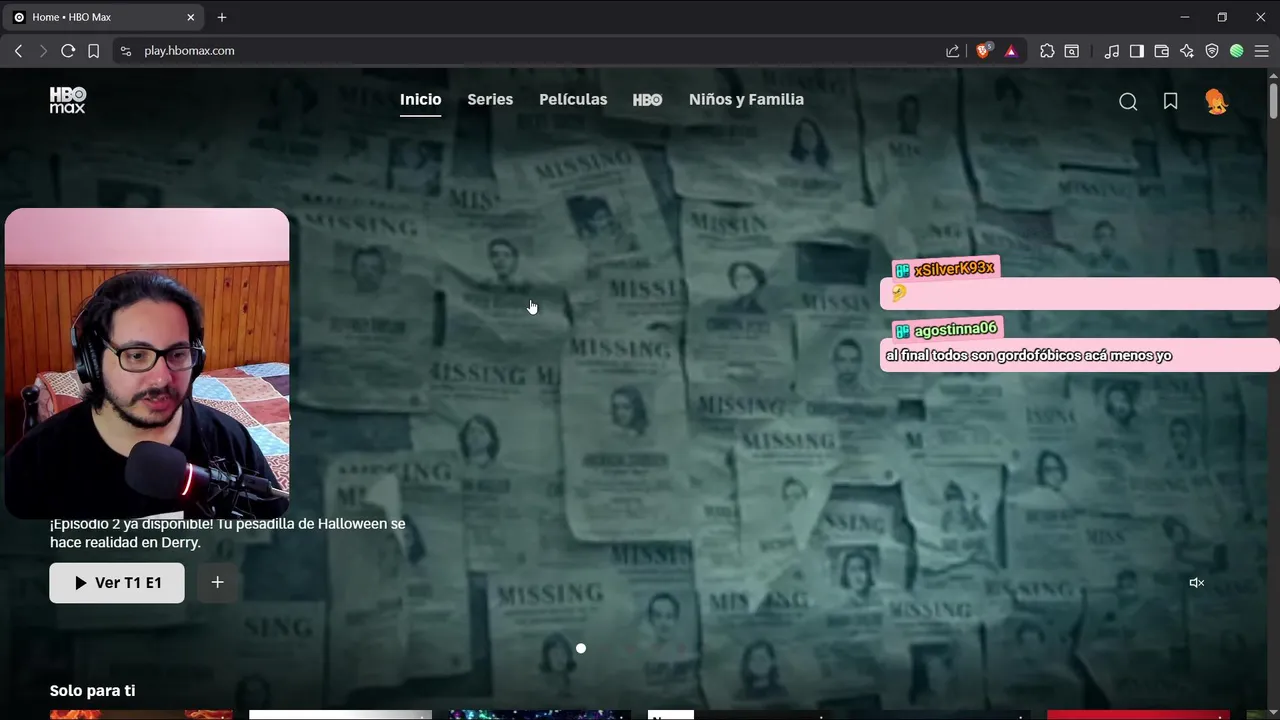Open Leo AI sparkle icon
The image size is (1280, 720).
click(1187, 51)
